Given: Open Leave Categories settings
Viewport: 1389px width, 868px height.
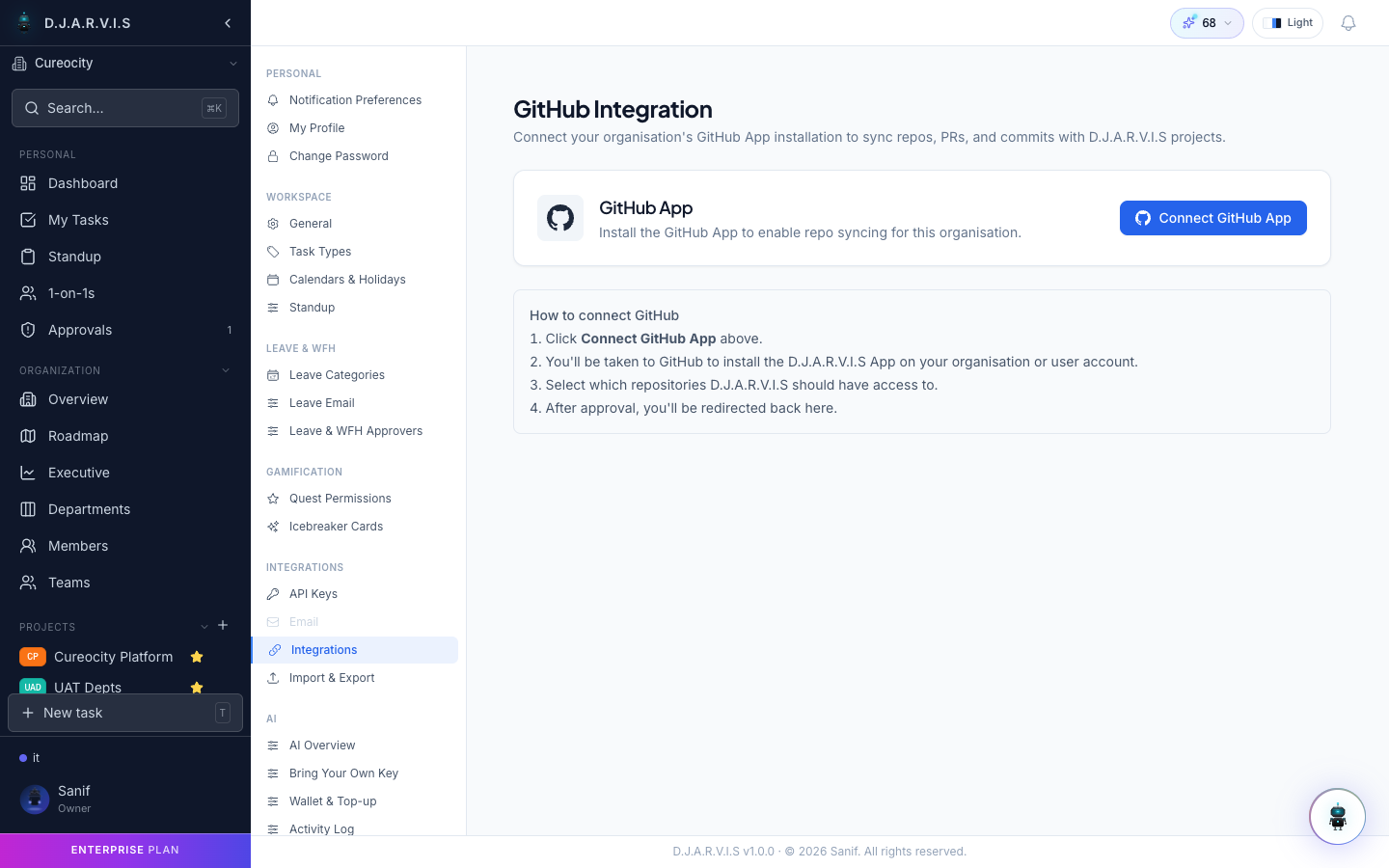Looking at the screenshot, I should [355, 375].
